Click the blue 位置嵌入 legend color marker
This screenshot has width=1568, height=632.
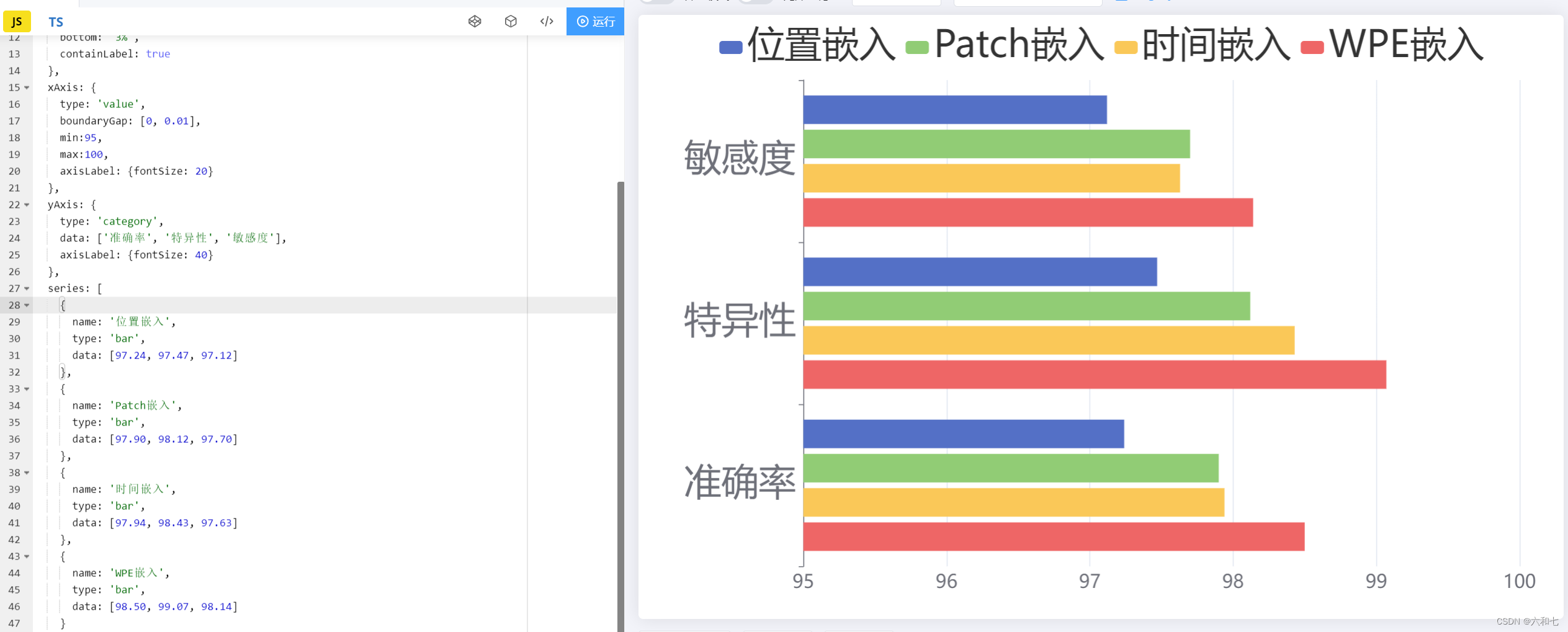731,48
